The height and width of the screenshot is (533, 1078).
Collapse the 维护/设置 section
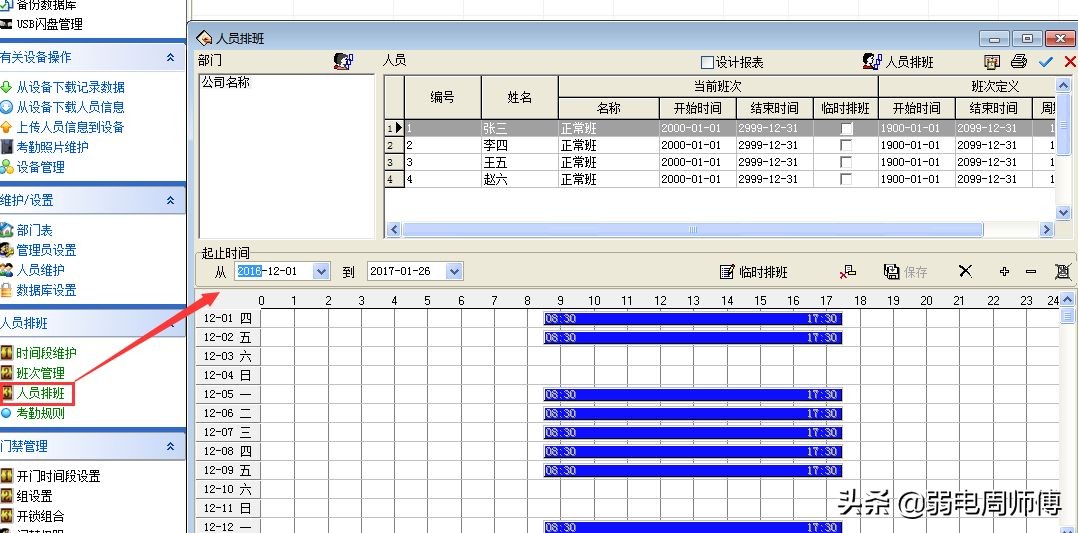[x=170, y=200]
